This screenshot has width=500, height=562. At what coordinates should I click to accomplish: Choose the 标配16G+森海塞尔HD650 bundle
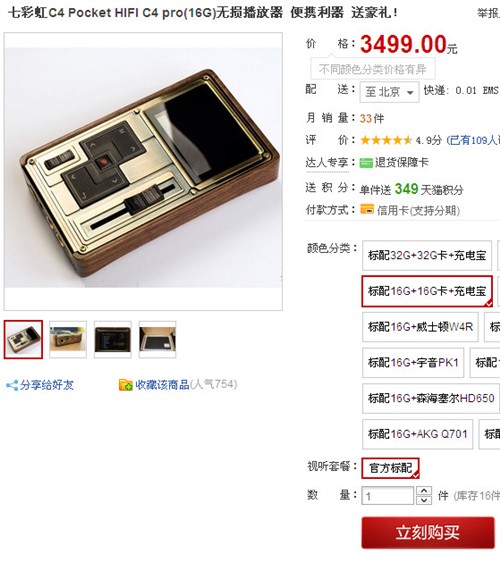[431, 398]
